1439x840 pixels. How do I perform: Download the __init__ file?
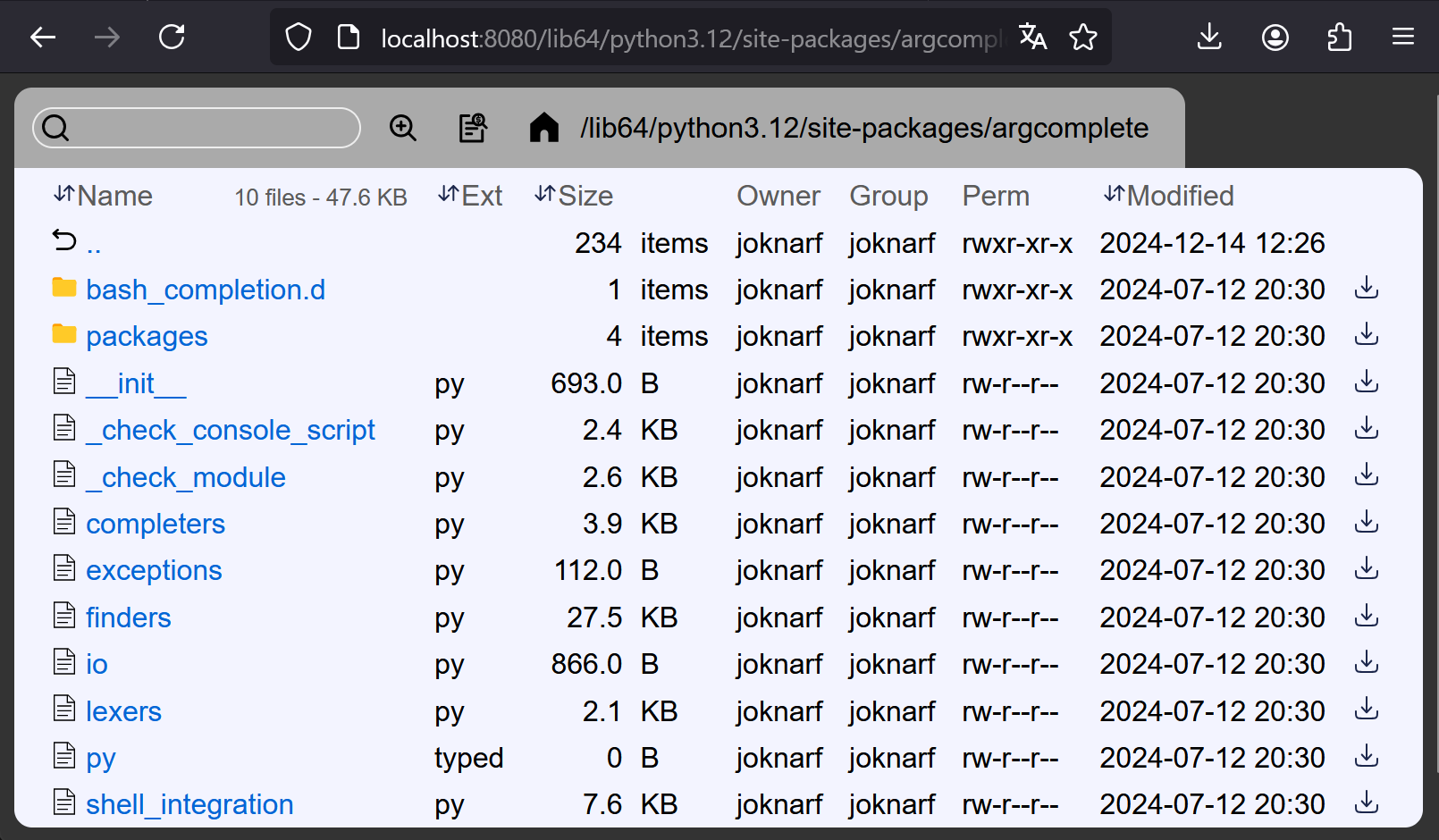point(1367,382)
